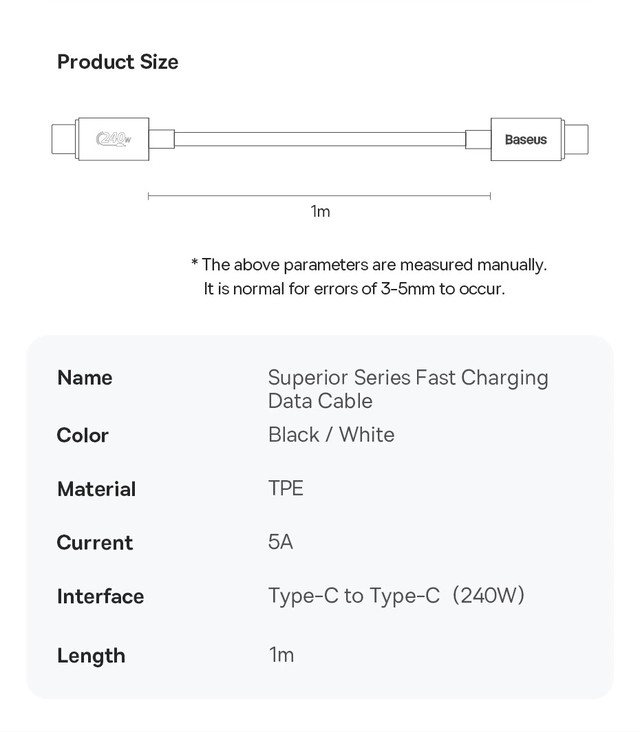Select the Color label
The image size is (640, 732).
click(83, 436)
